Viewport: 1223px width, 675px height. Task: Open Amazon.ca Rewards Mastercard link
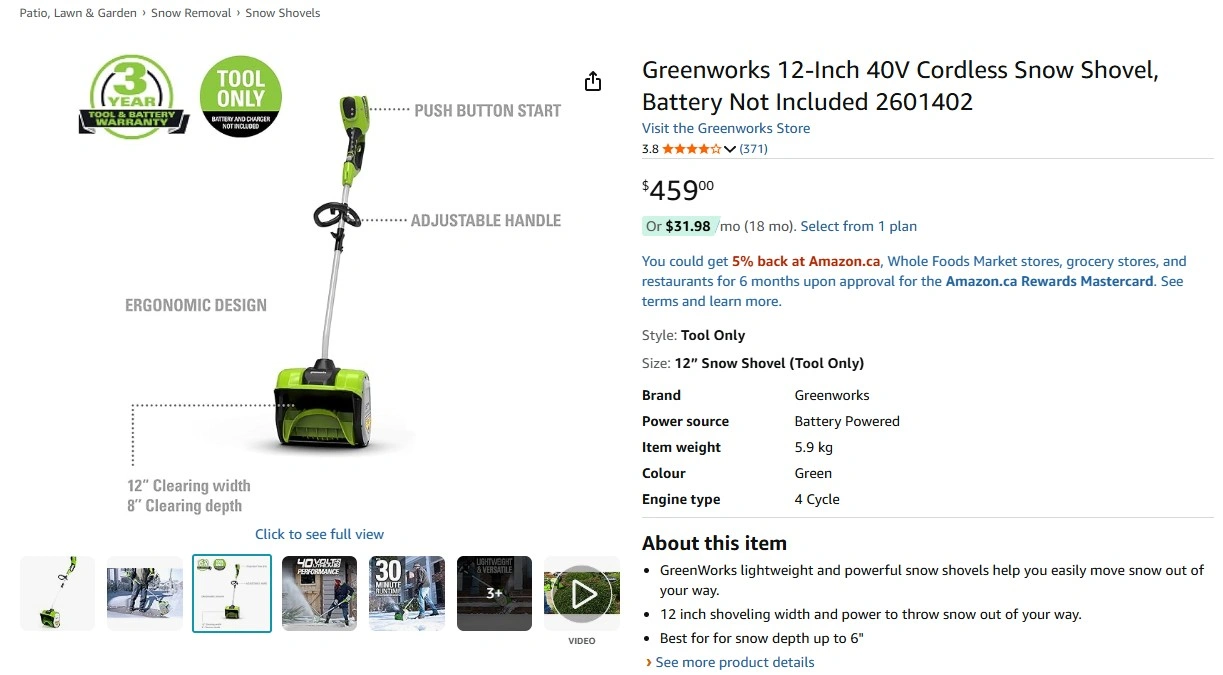pyautogui.click(x=1049, y=281)
